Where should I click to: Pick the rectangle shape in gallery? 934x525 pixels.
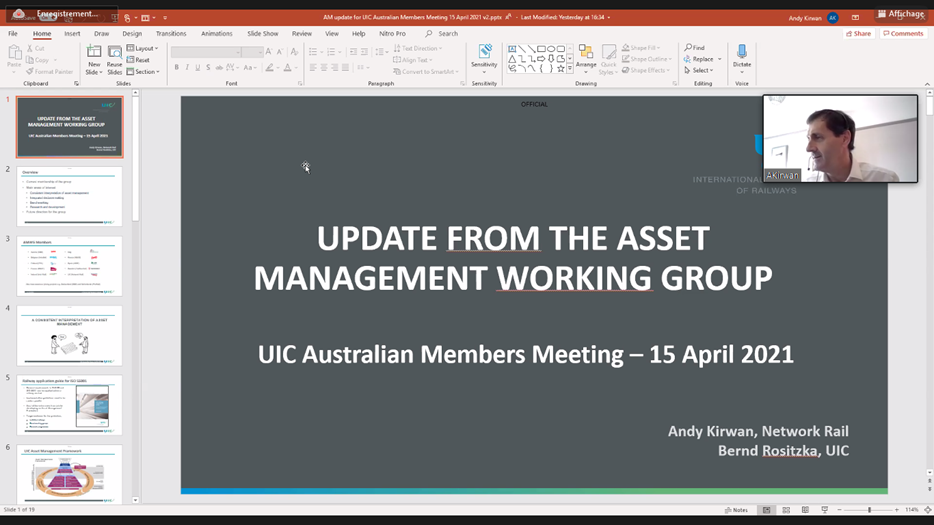pos(541,49)
